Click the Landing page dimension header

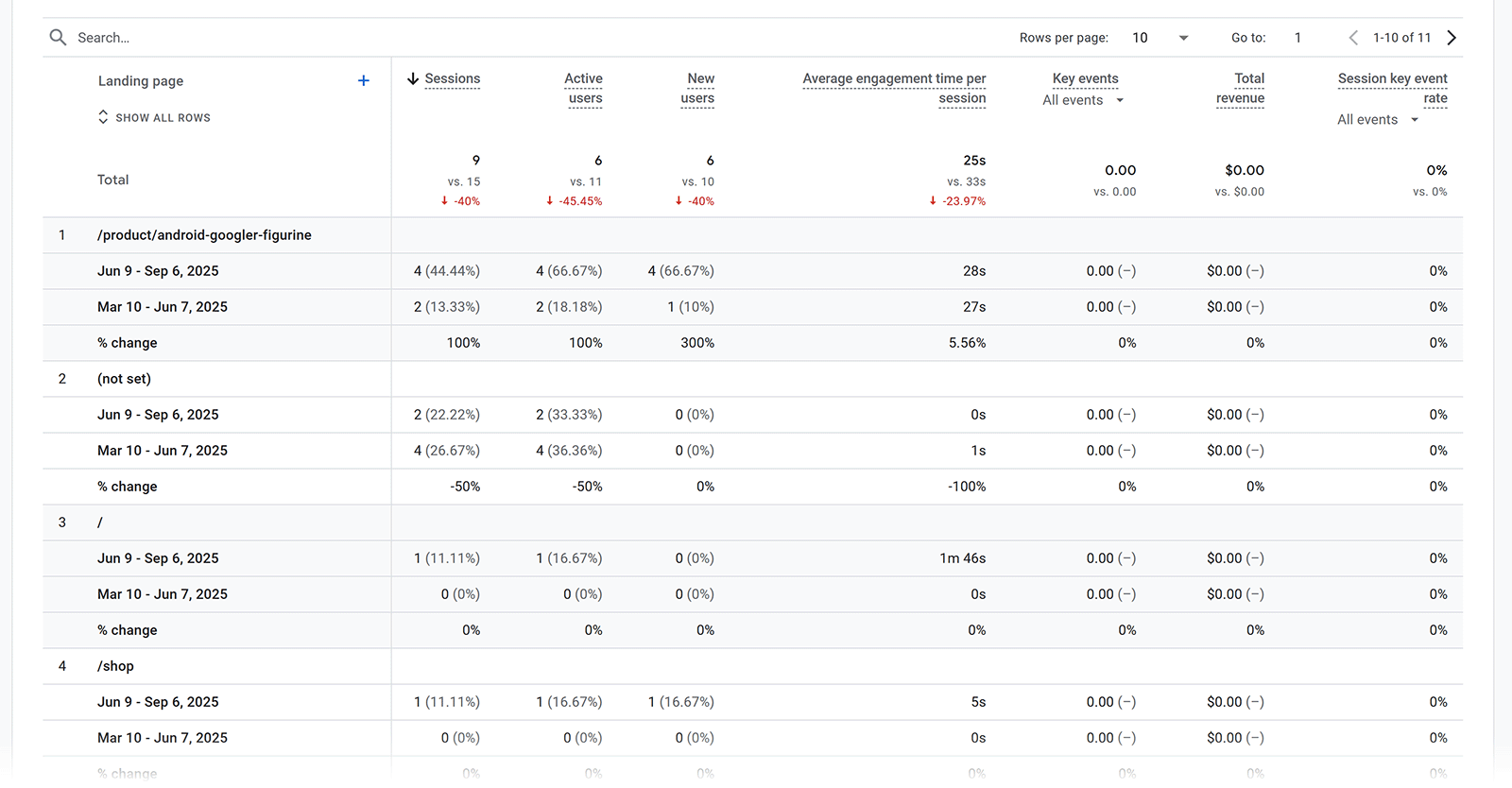[141, 81]
